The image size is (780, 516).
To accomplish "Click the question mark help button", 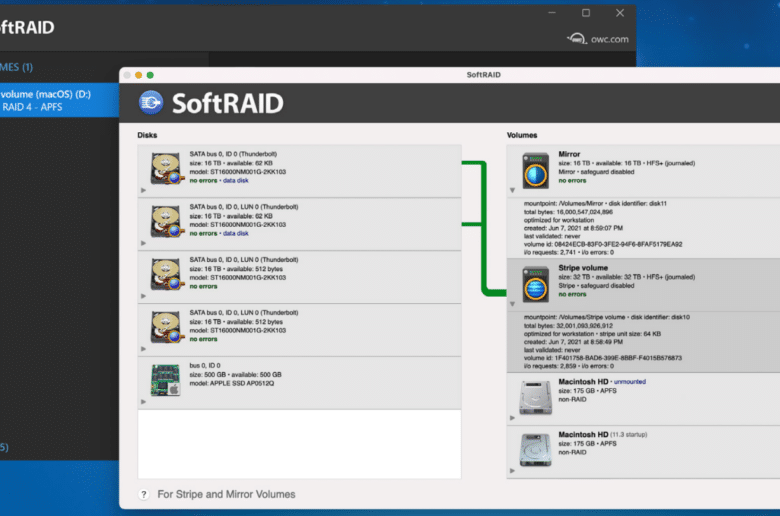I will click(144, 494).
